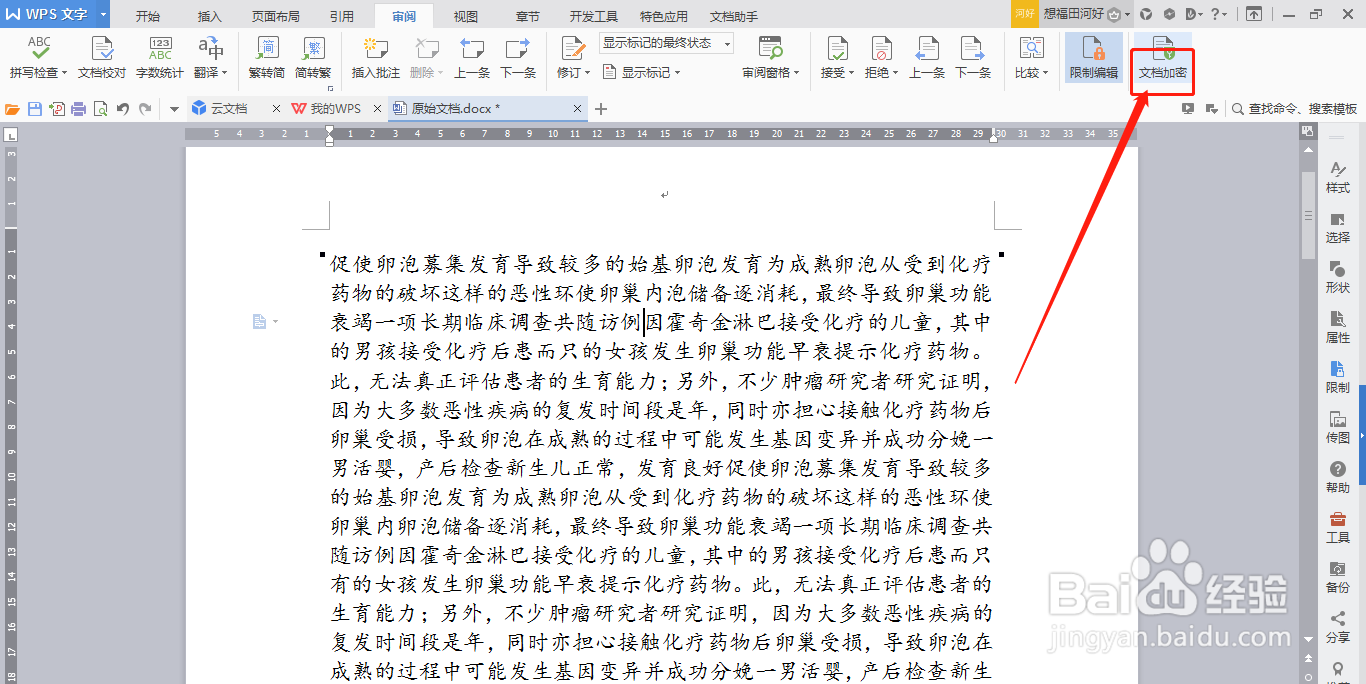Expand the 接受 dropdown arrow
This screenshot has width=1366, height=684.
[x=851, y=73]
